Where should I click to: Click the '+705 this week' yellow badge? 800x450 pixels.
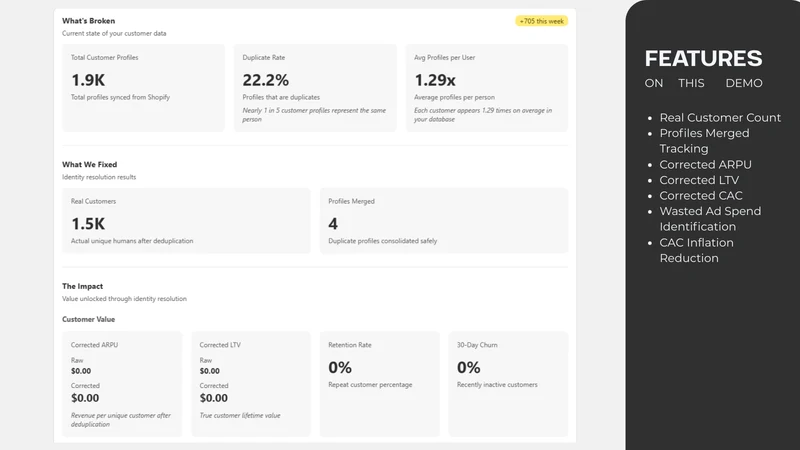[541, 21]
